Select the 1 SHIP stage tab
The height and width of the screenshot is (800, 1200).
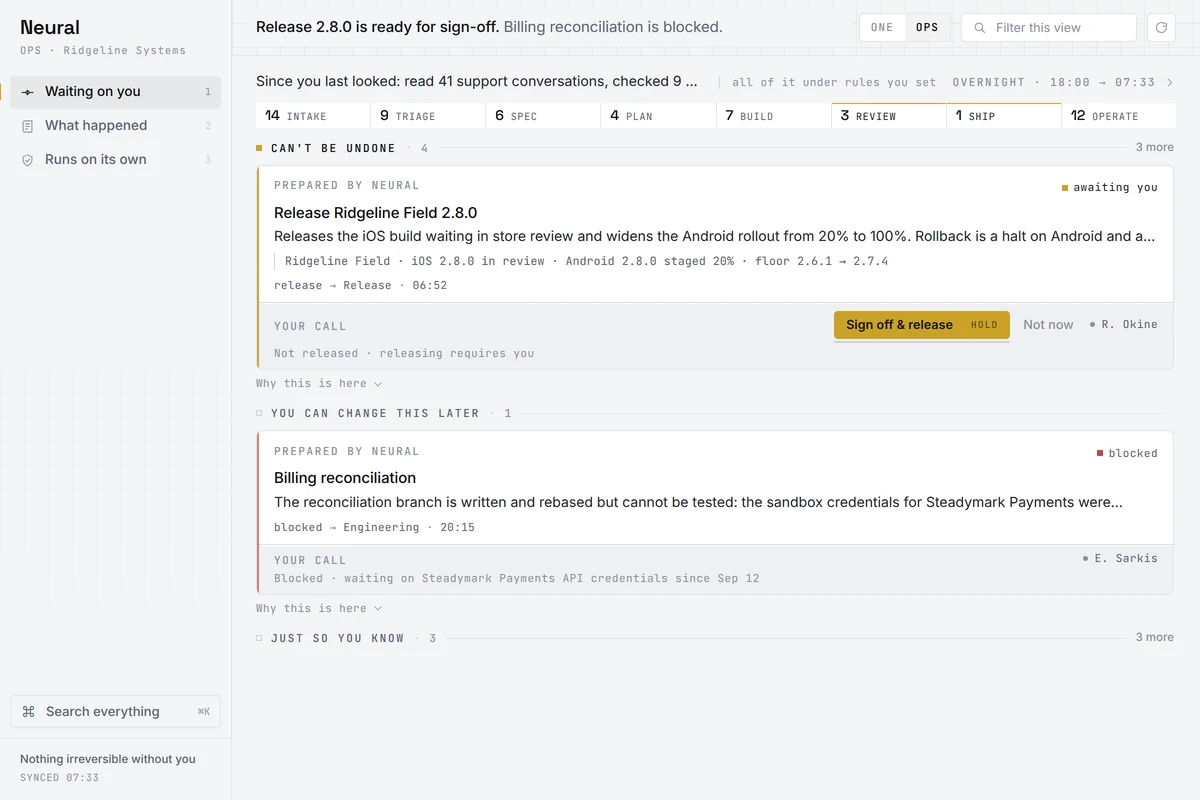[1004, 116]
